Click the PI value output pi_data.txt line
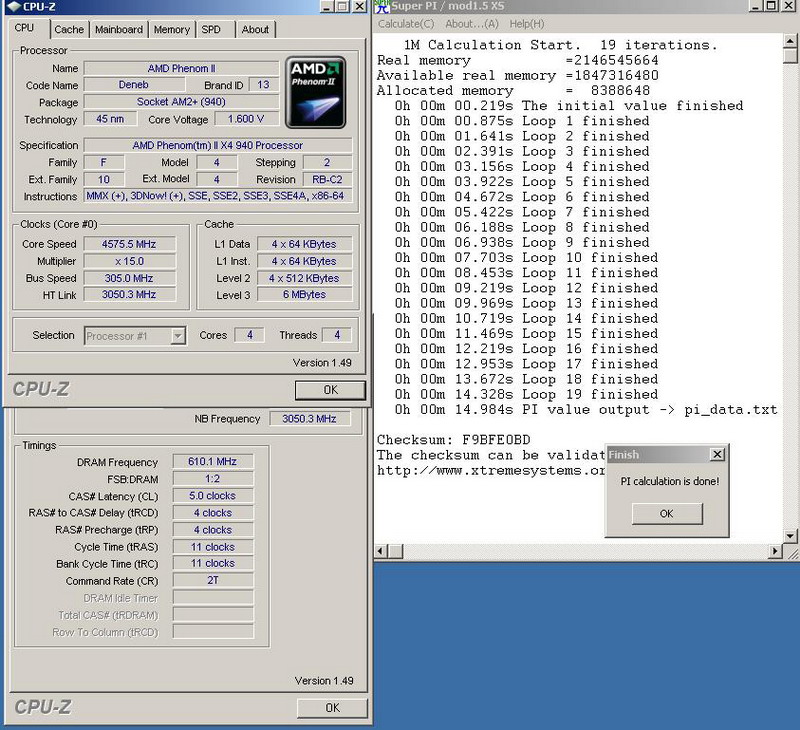The width and height of the screenshot is (800, 730). (x=586, y=410)
